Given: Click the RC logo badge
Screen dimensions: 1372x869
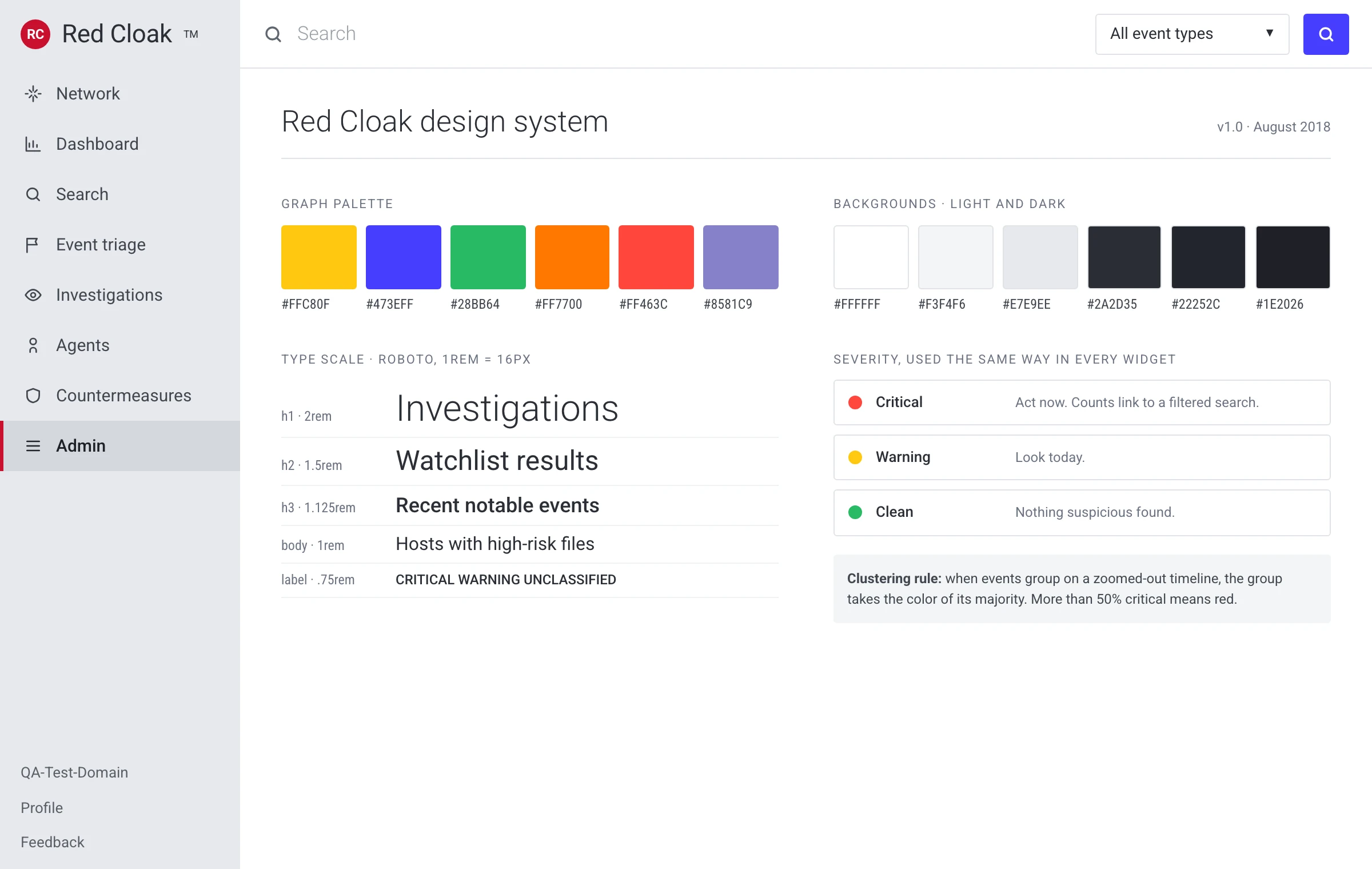Looking at the screenshot, I should (x=35, y=34).
